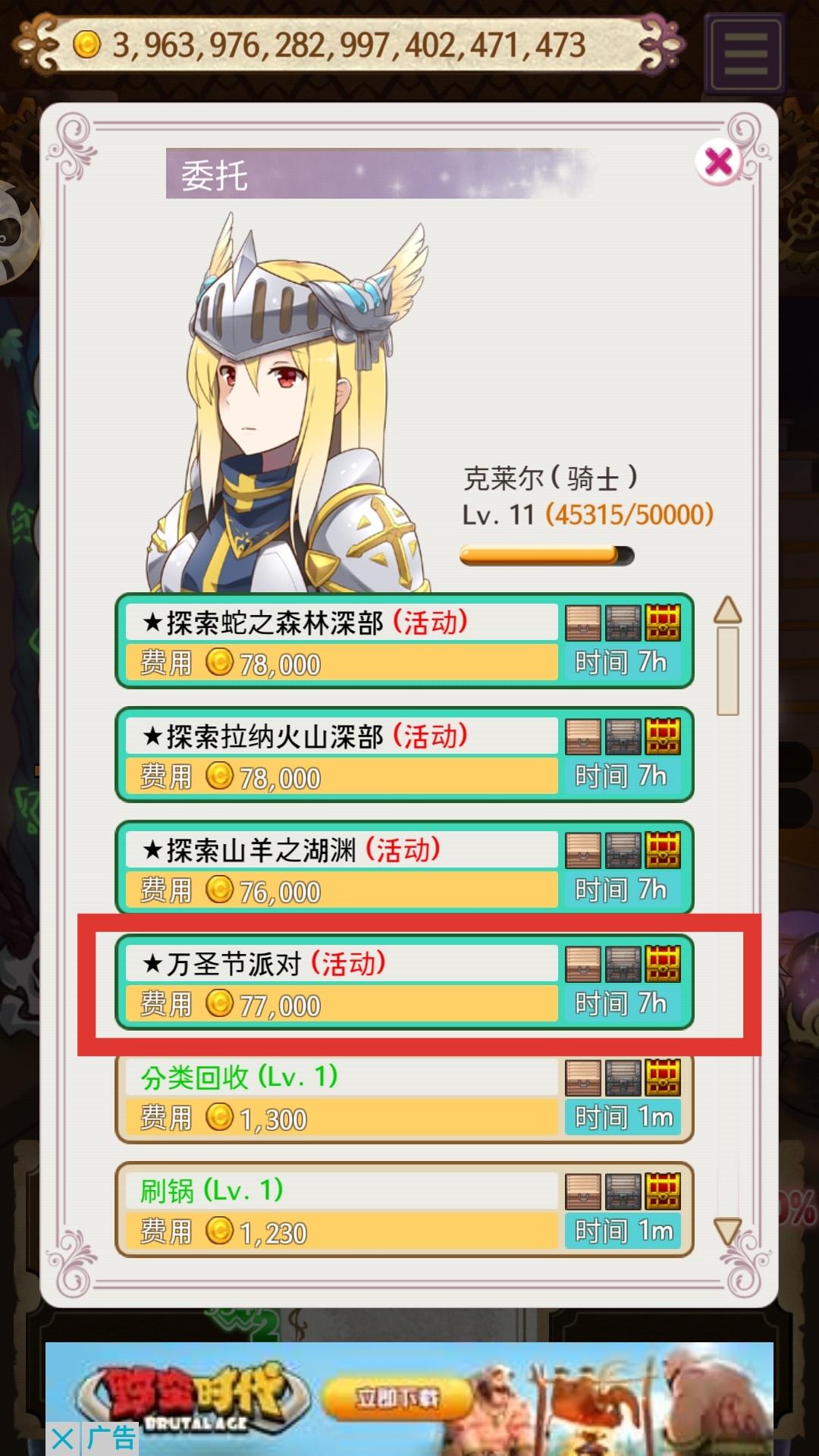Click the up arrow on quest list

727,609
